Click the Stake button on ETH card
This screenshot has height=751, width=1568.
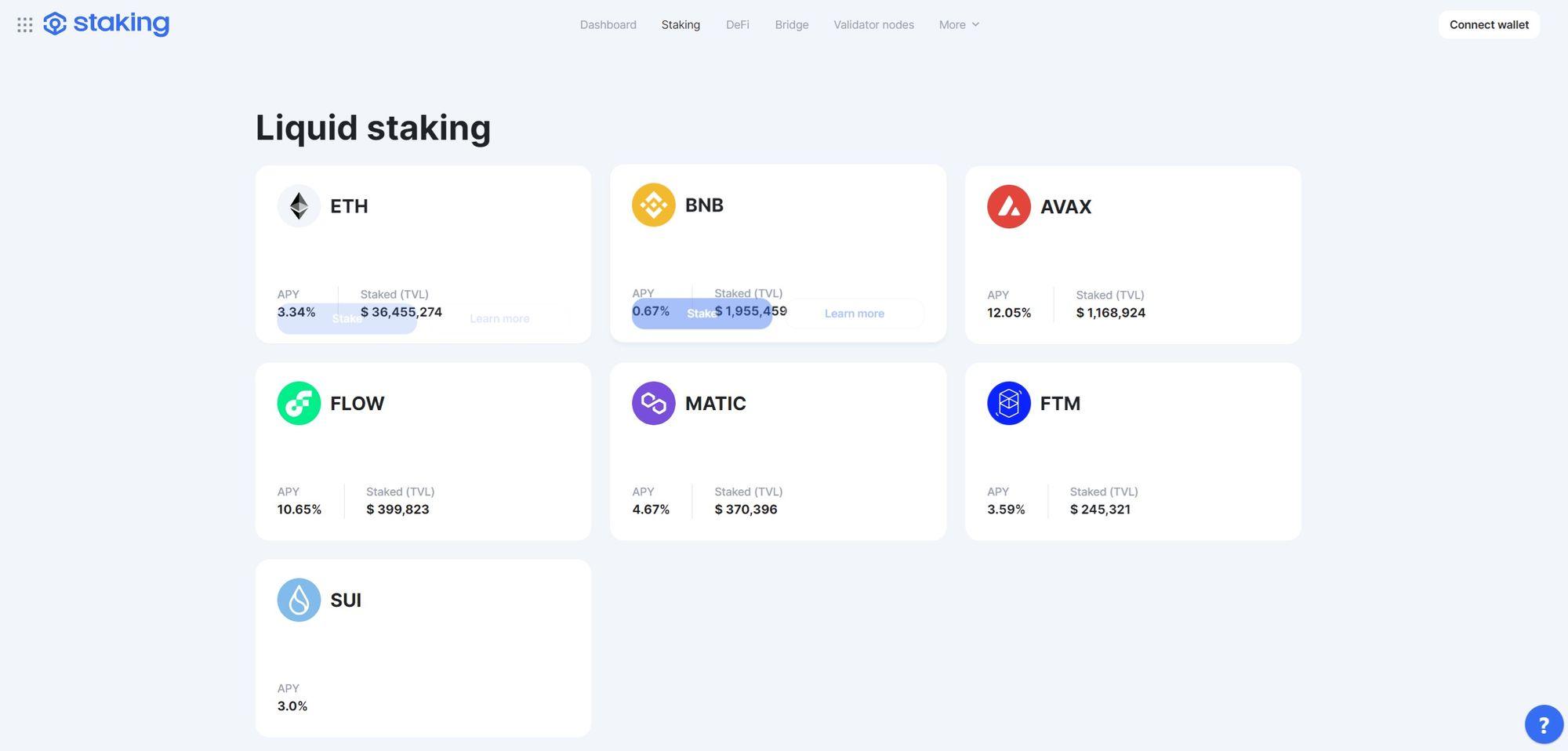(x=347, y=318)
